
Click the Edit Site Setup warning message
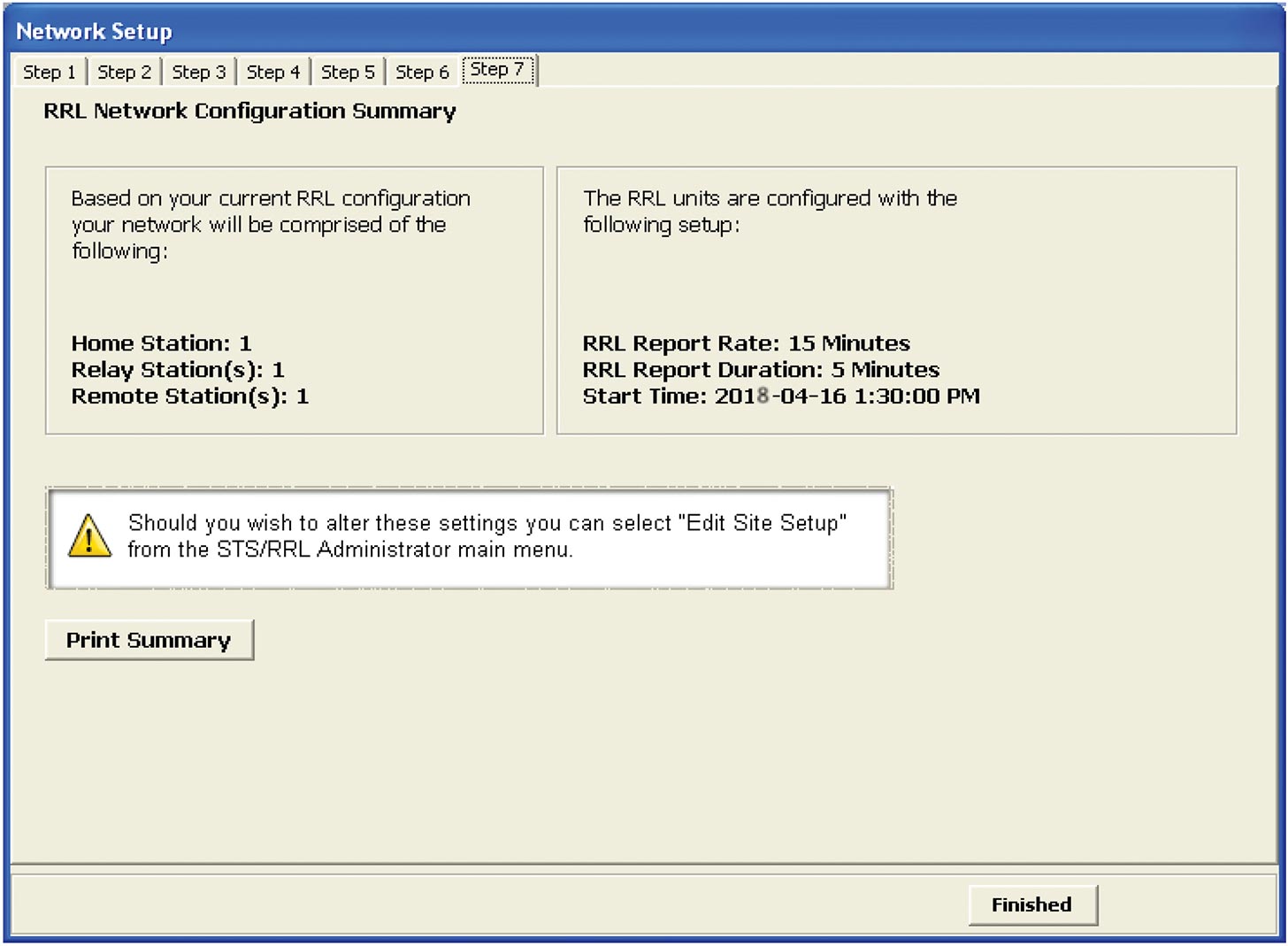(x=487, y=536)
